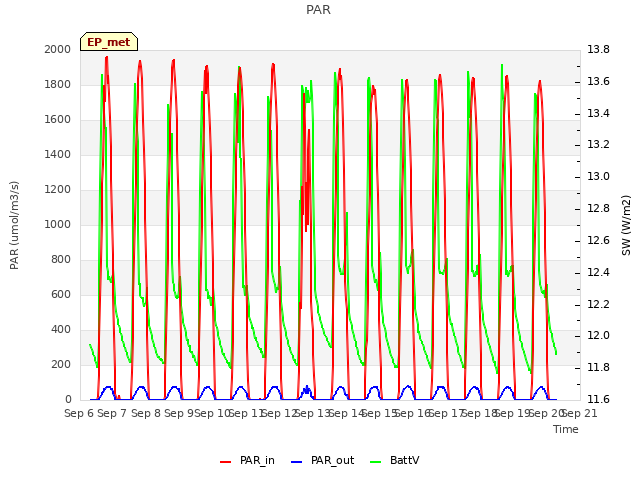Viewport: 640px width, 480px height.
Task: Click the PAR (umol/m3/s) axis label
Action: pyautogui.click(x=14, y=225)
